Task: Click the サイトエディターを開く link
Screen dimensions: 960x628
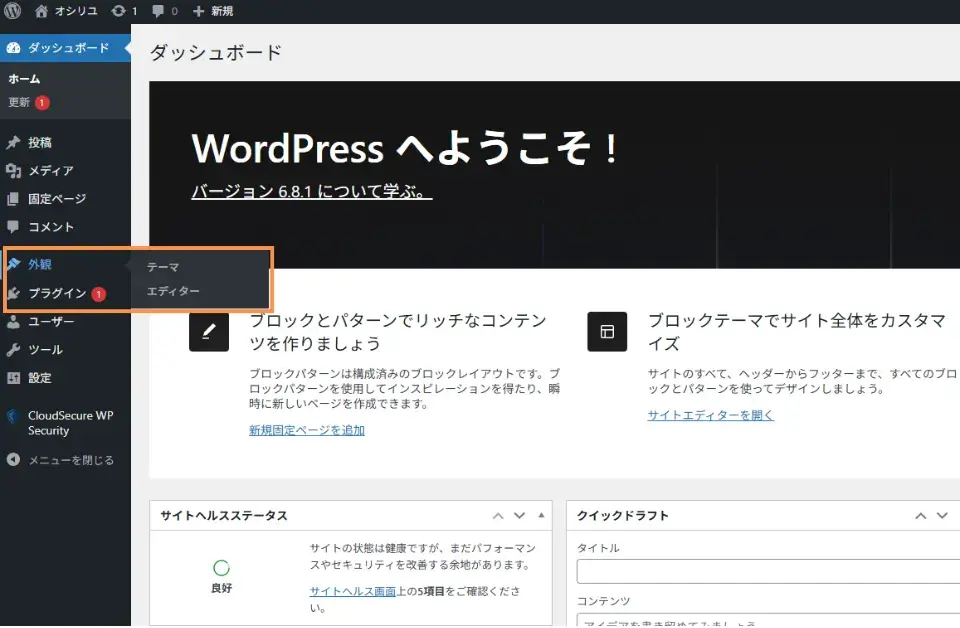Action: pos(711,414)
